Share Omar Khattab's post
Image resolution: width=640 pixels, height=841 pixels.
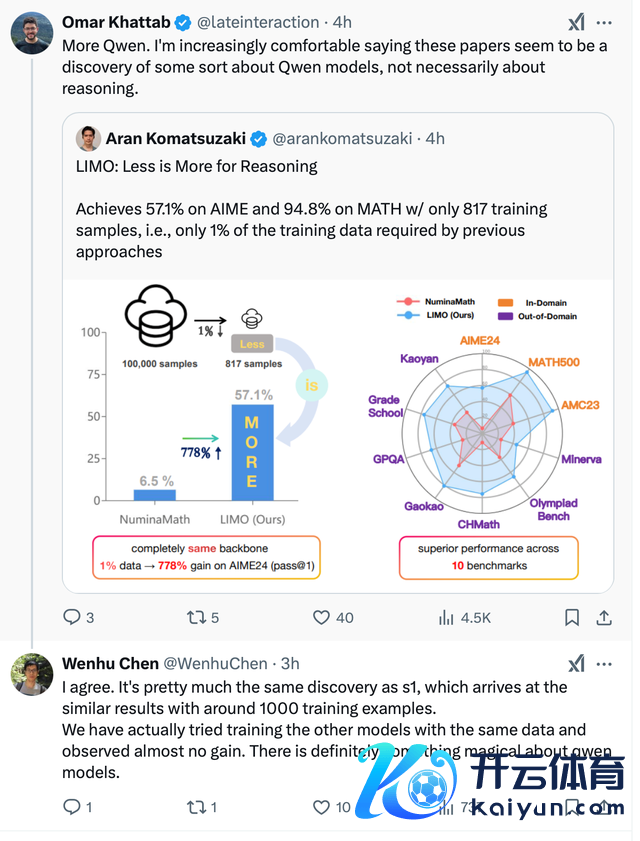point(604,618)
